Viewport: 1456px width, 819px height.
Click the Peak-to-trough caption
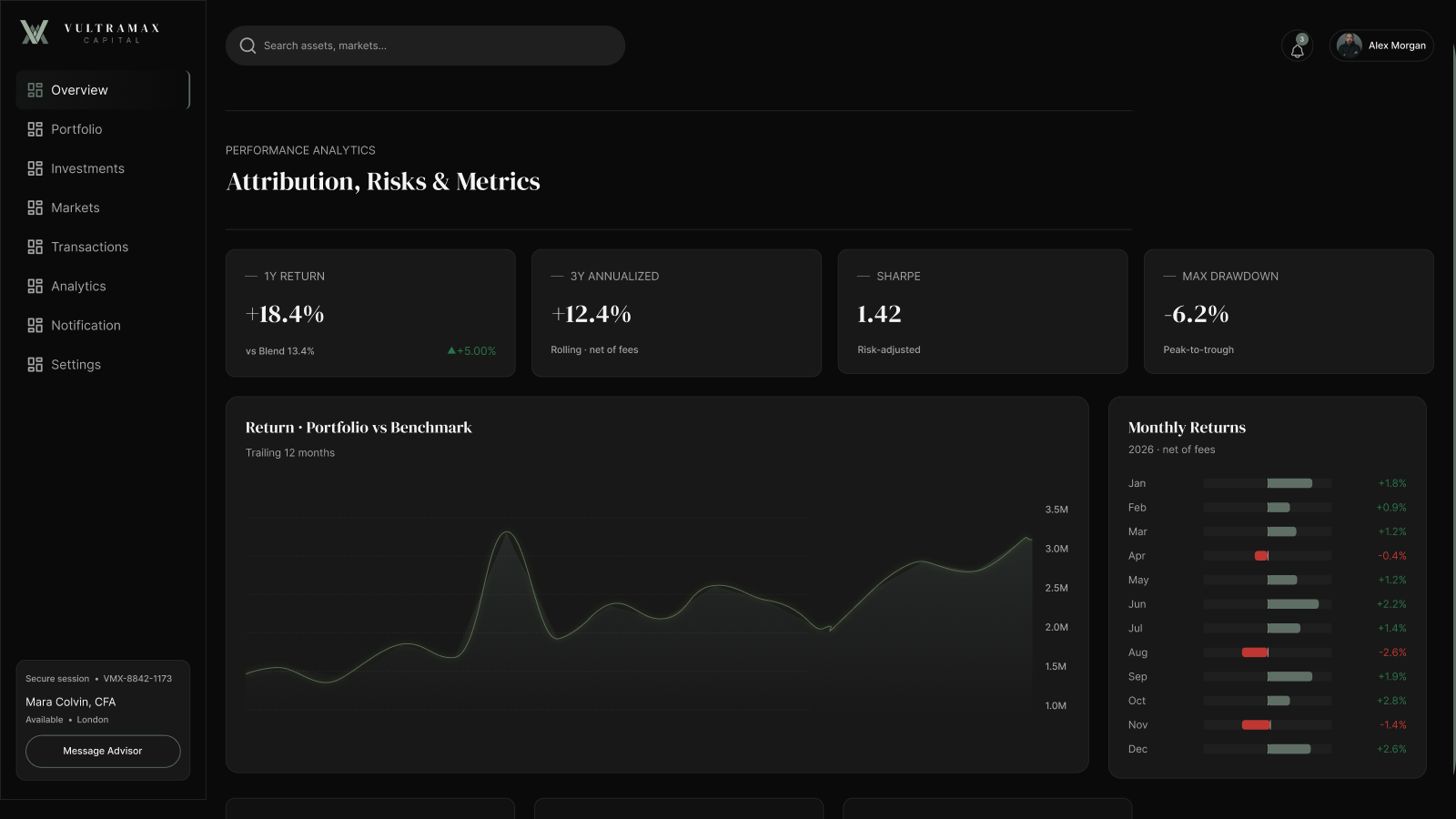(x=1198, y=349)
